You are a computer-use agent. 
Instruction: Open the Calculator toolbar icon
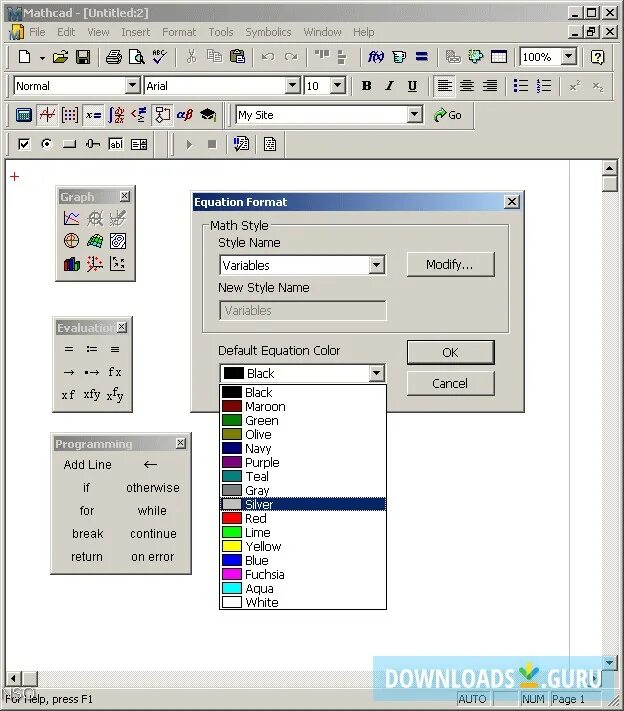click(24, 115)
